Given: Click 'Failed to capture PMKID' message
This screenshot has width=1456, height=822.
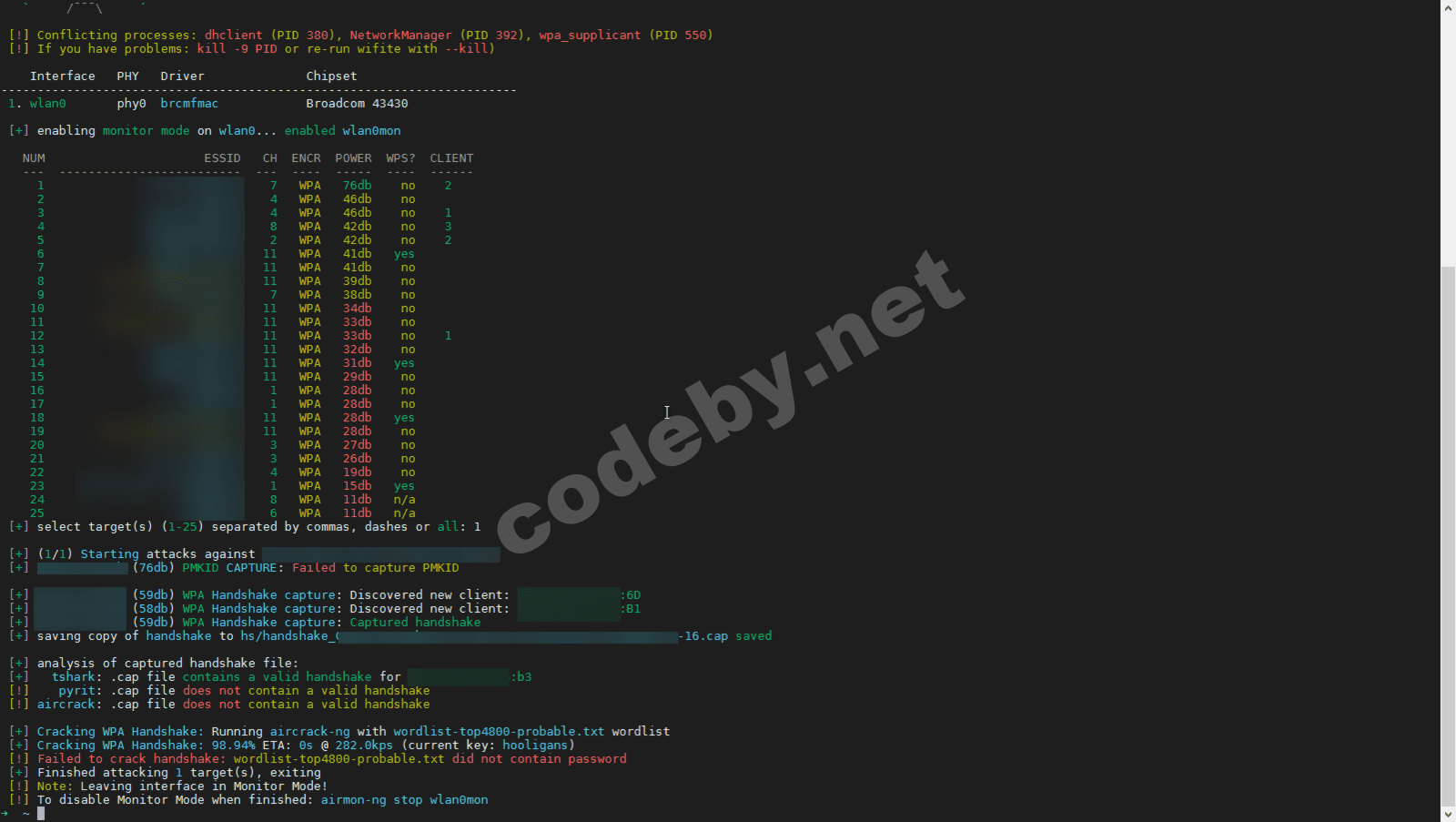Looking at the screenshot, I should point(375,568).
